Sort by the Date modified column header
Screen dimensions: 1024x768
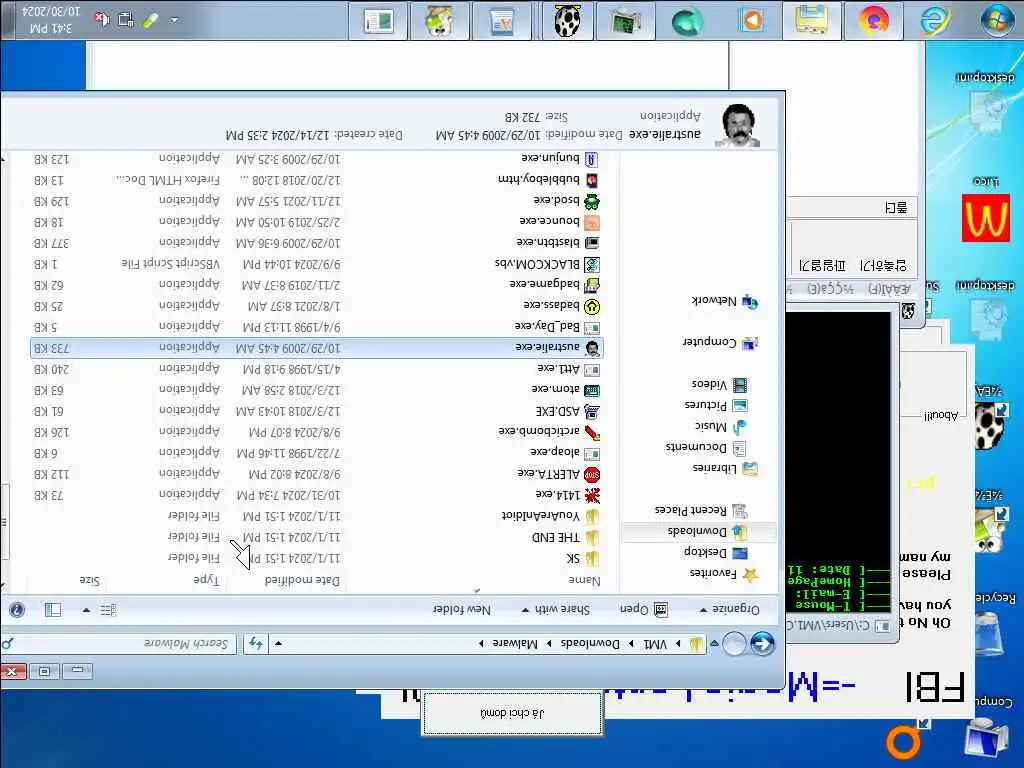tap(302, 581)
